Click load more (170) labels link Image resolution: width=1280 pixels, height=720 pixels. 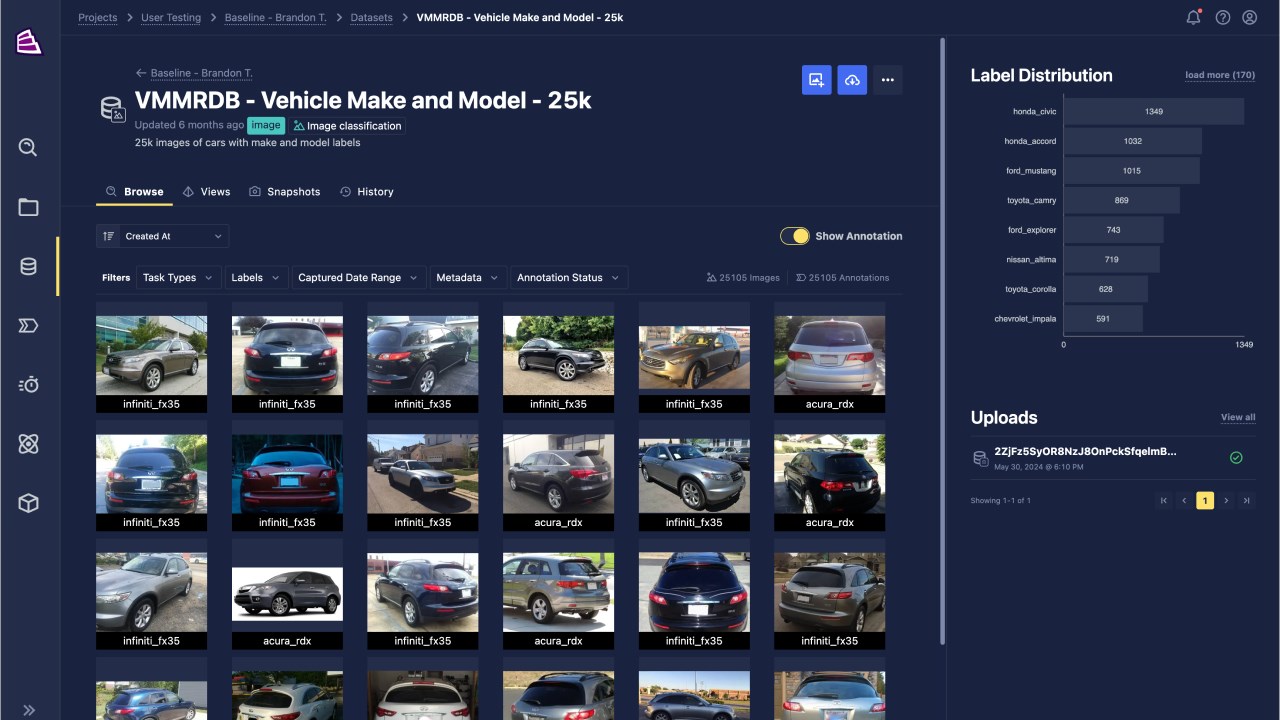[x=1220, y=75]
